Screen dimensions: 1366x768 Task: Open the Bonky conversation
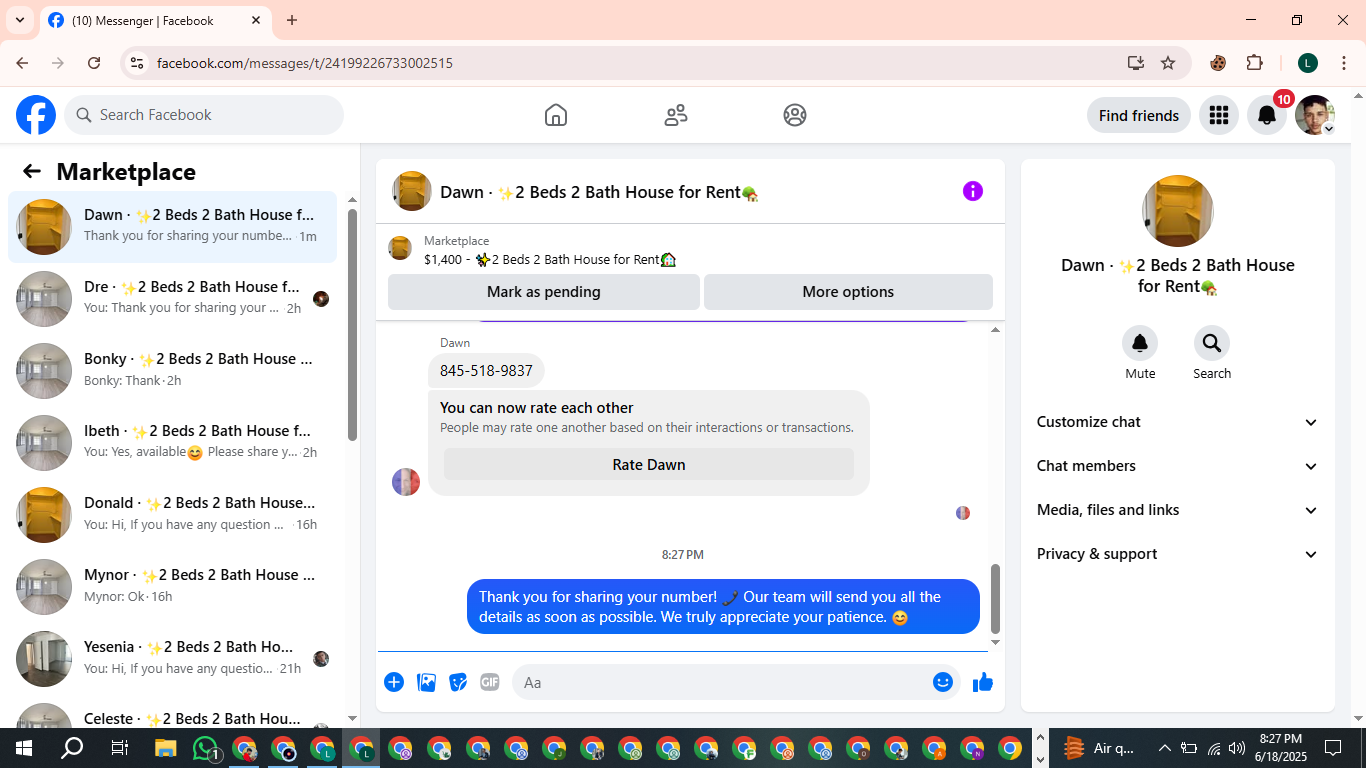[x=173, y=371]
